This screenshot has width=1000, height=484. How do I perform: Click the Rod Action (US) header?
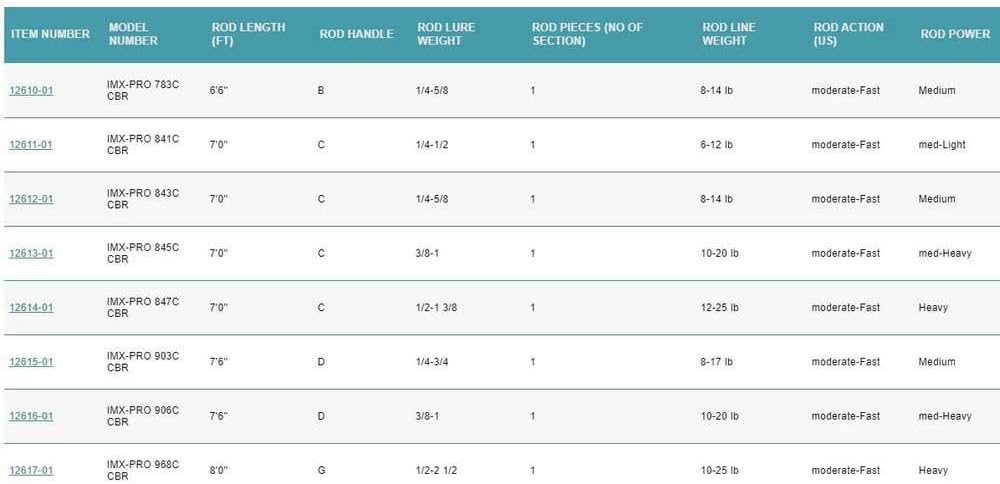coord(848,34)
